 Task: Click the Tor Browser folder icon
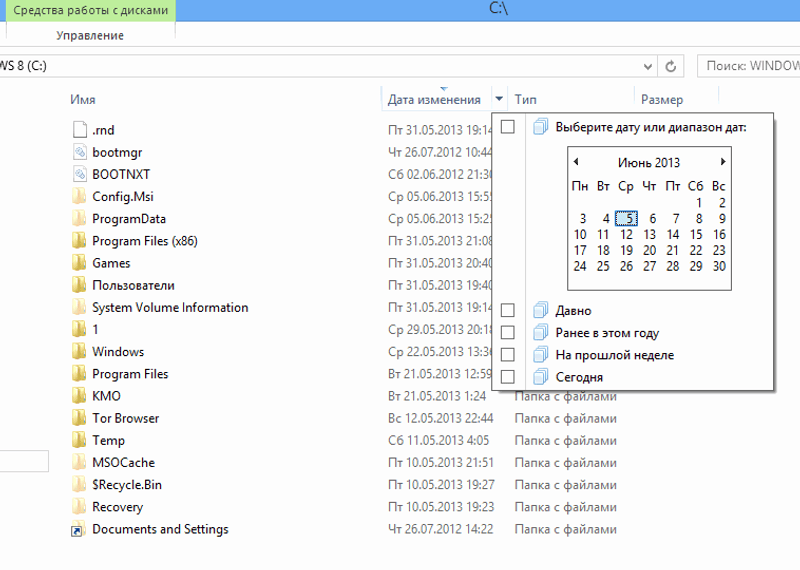[x=79, y=418]
